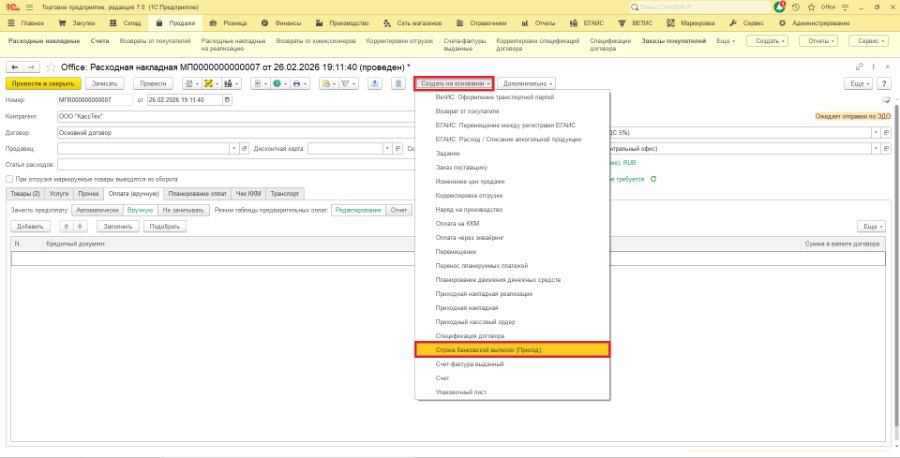Open the 'Создать' dropdown in the section panel
The width and height of the screenshot is (900, 458).
tap(767, 41)
